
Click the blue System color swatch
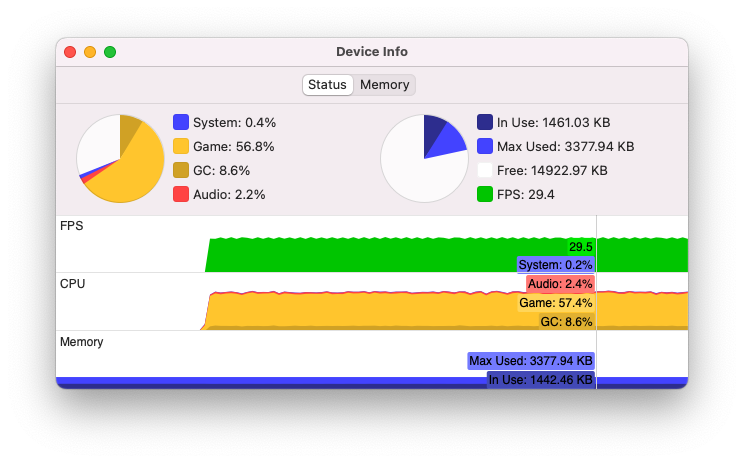(181, 122)
